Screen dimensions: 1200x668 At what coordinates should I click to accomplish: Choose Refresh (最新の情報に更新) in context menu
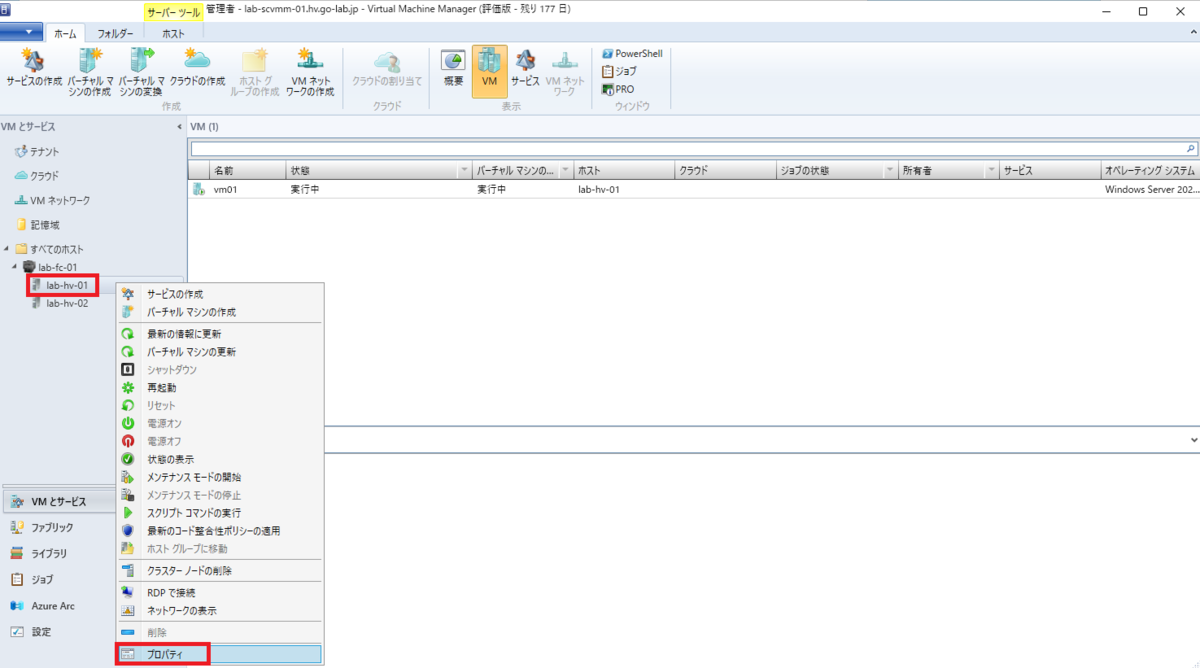pos(220,334)
